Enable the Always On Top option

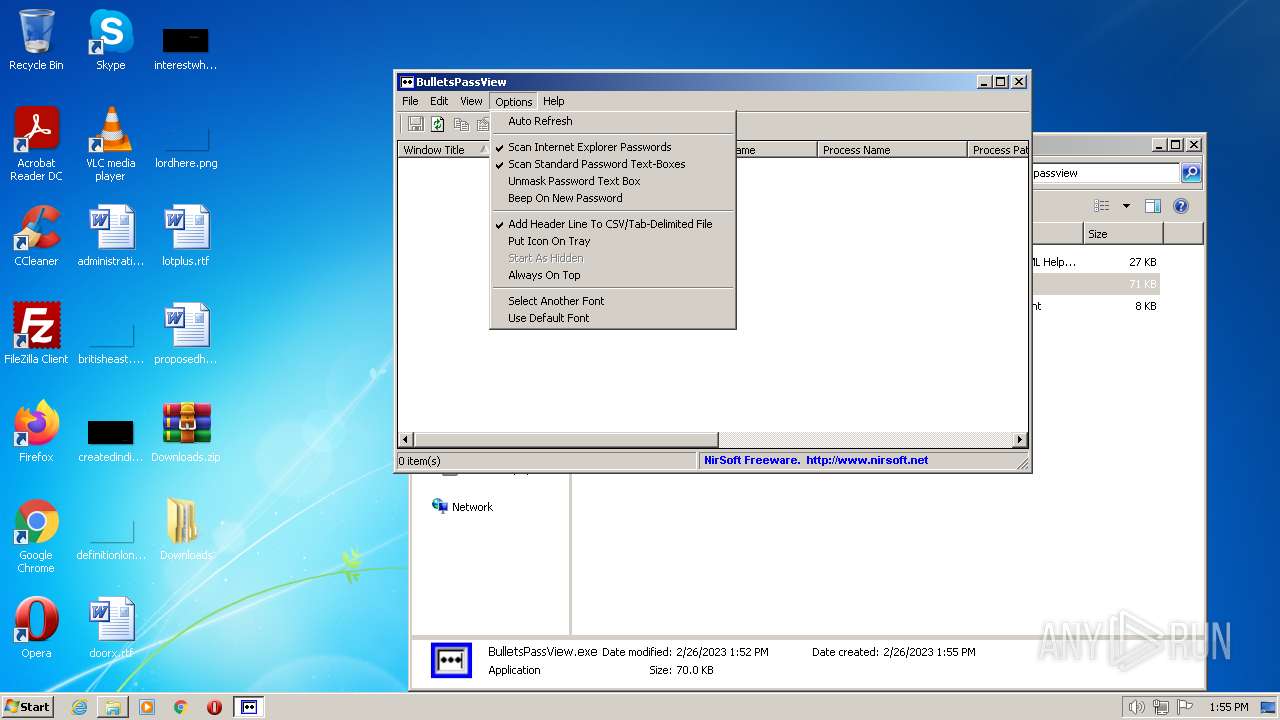pos(544,275)
